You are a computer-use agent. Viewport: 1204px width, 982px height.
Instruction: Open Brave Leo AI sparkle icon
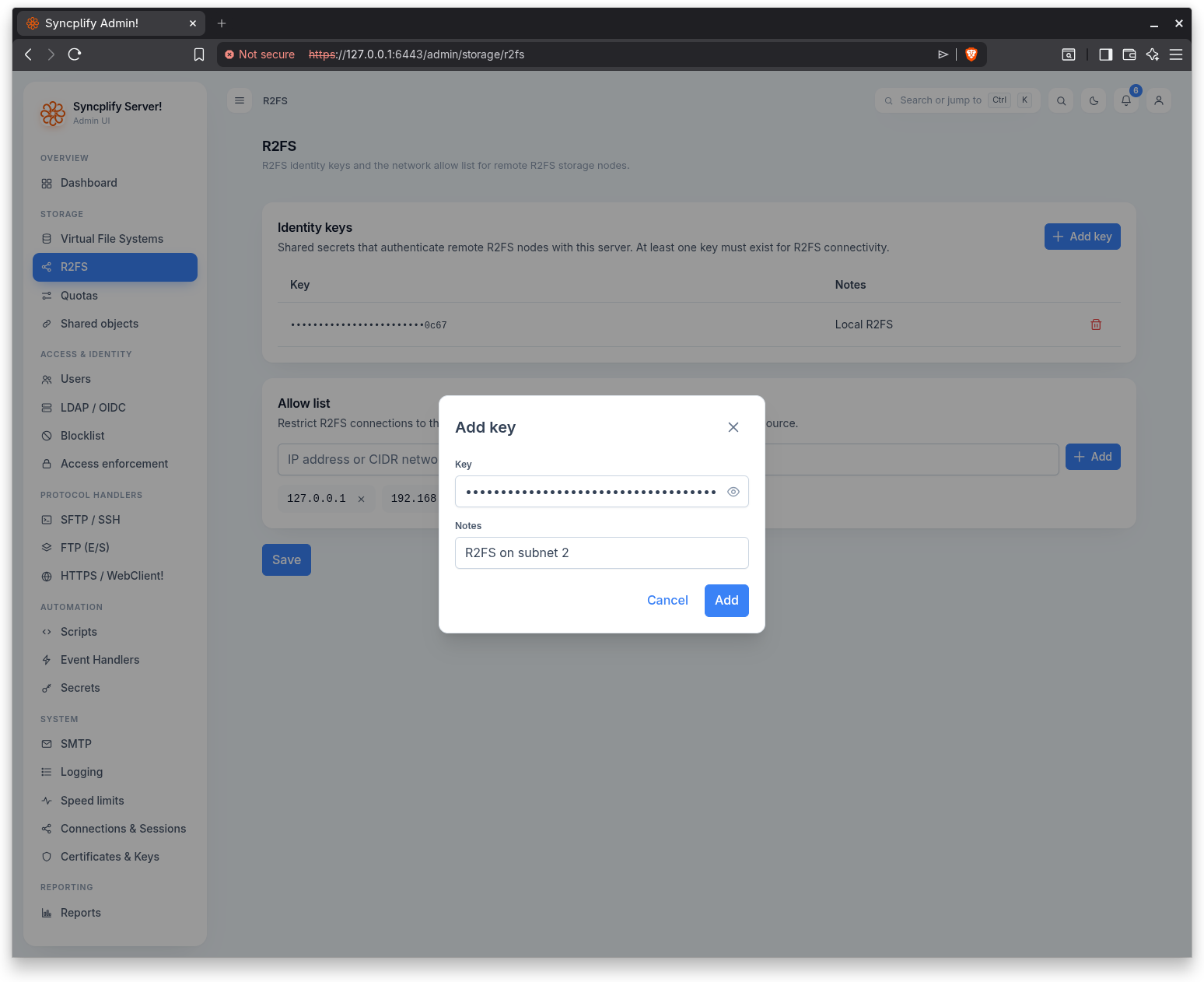click(x=1153, y=54)
